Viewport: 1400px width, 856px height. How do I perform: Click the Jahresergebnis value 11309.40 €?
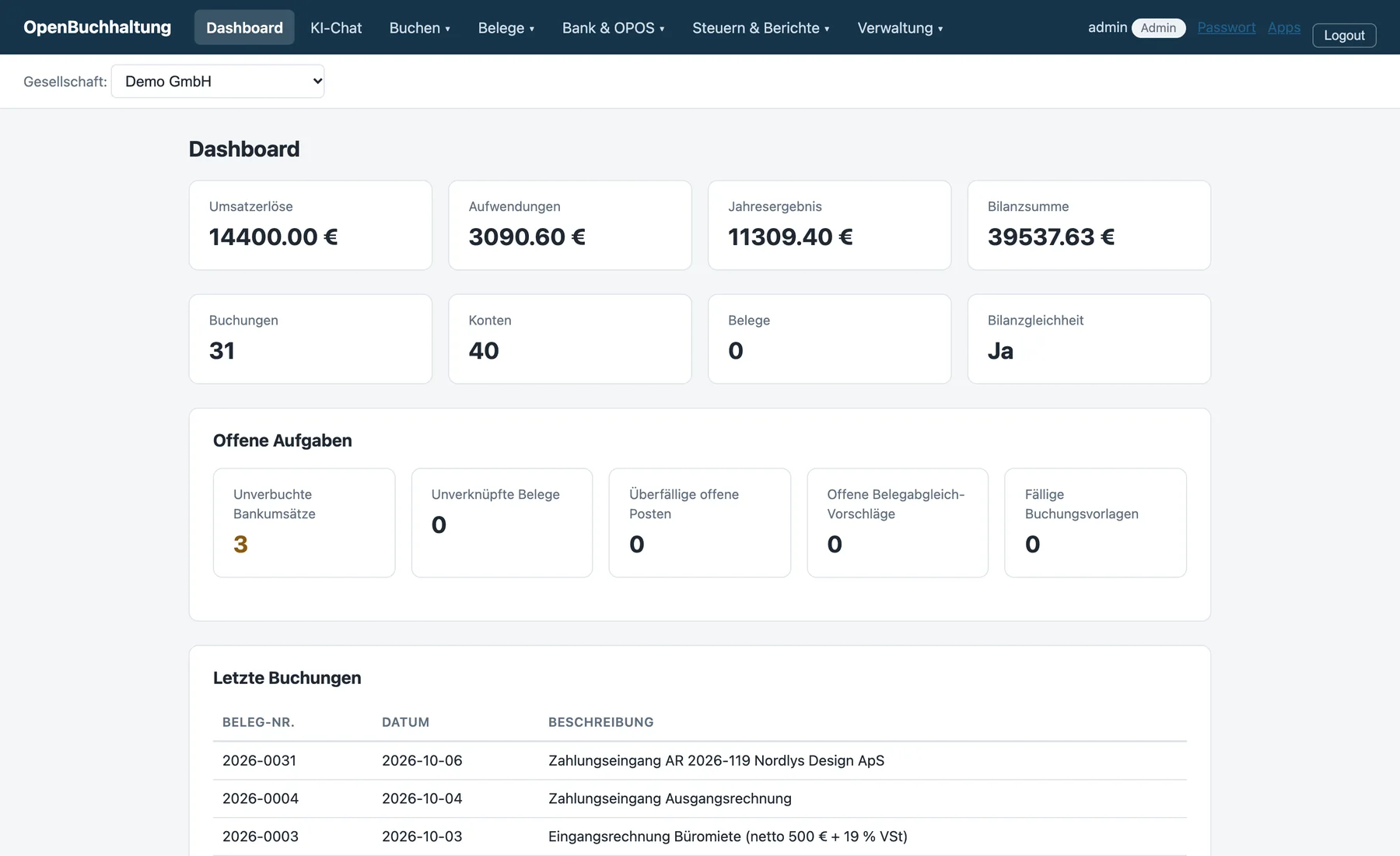(x=790, y=237)
